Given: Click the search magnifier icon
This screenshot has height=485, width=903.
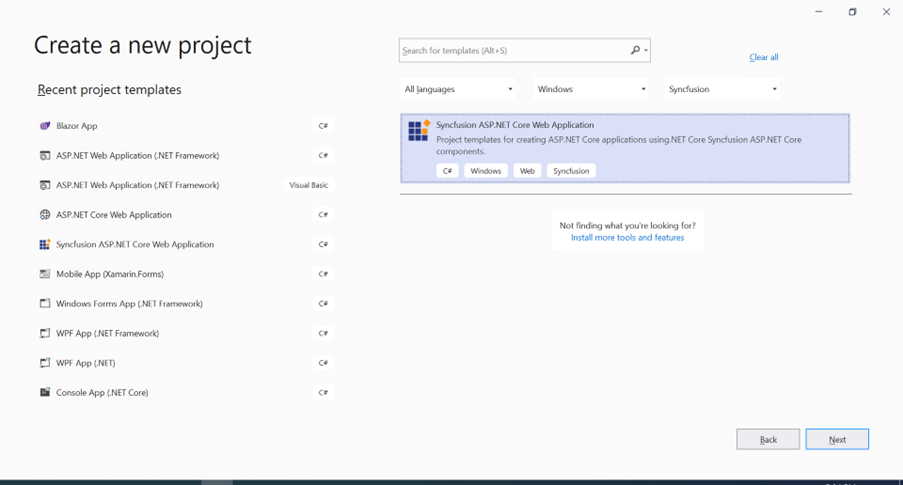Looking at the screenshot, I should 635,50.
